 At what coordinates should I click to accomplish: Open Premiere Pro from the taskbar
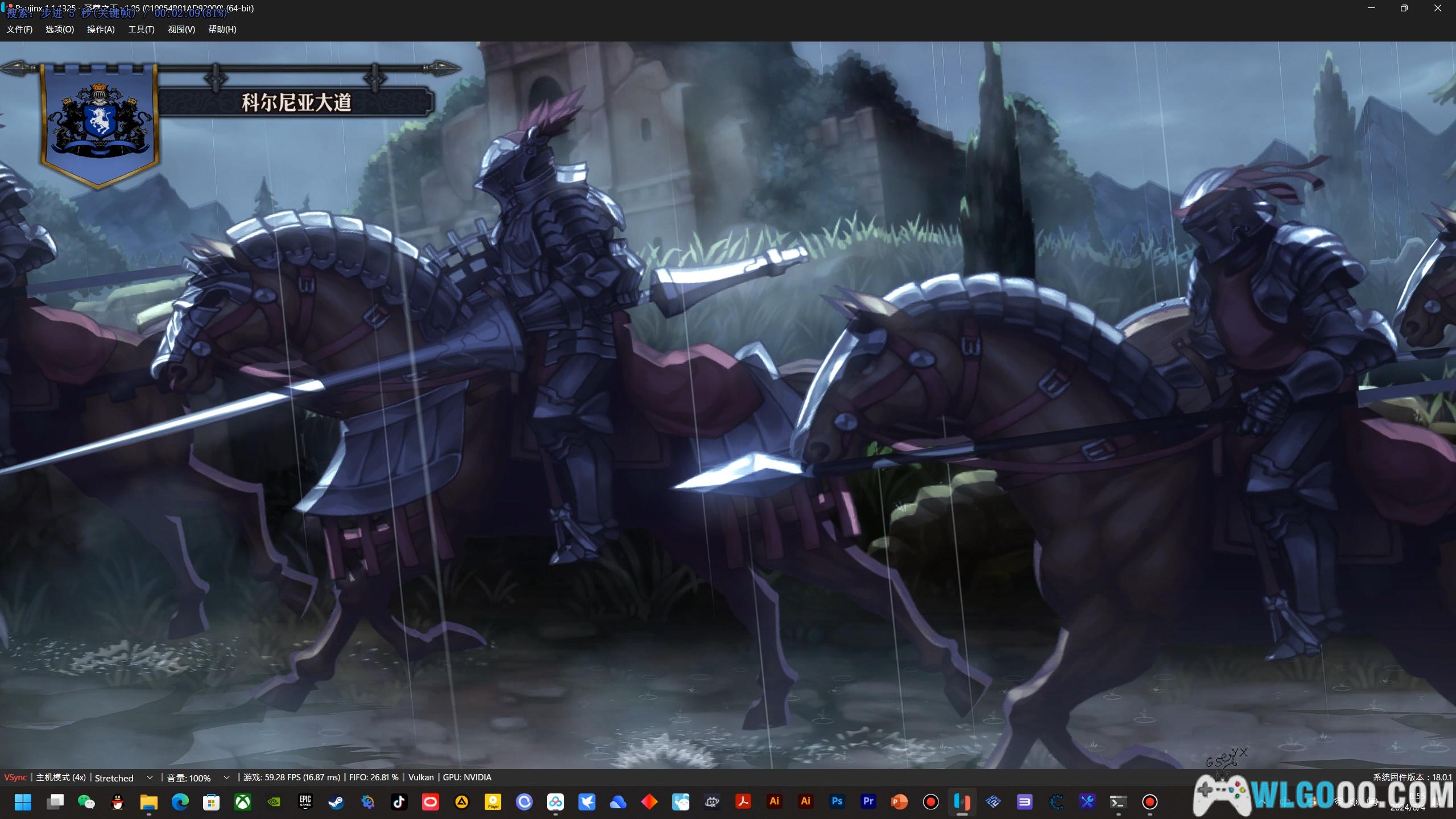[868, 802]
